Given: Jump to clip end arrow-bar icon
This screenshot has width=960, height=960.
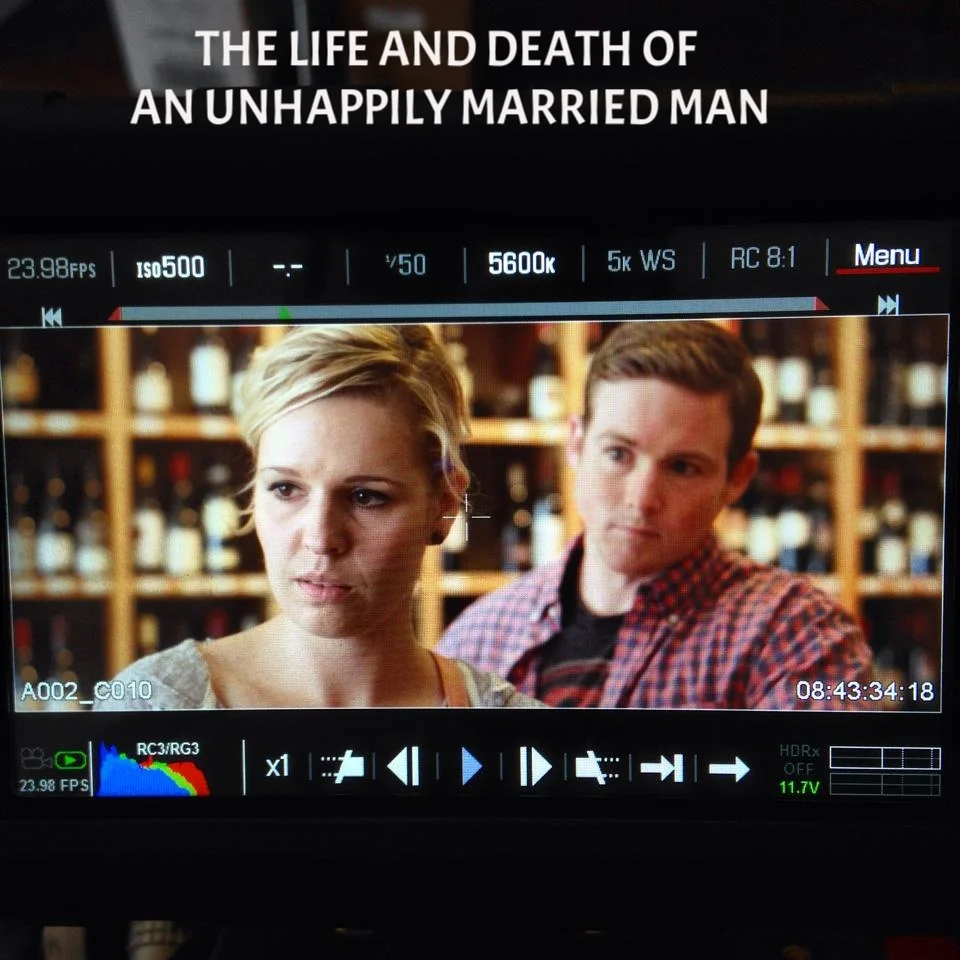Looking at the screenshot, I should 662,768.
